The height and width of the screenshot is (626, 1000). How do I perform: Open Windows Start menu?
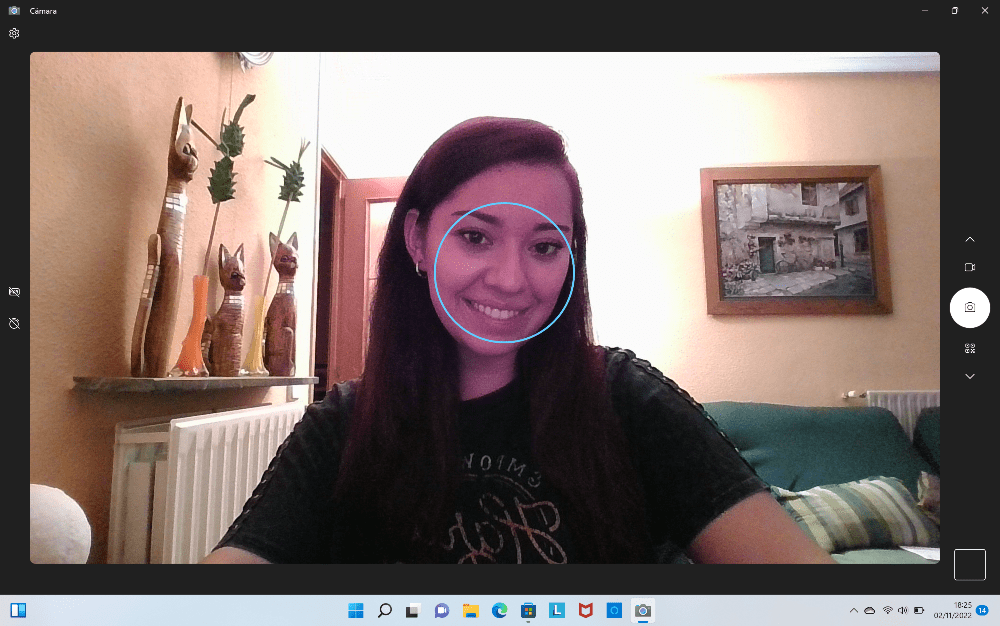[x=355, y=610]
